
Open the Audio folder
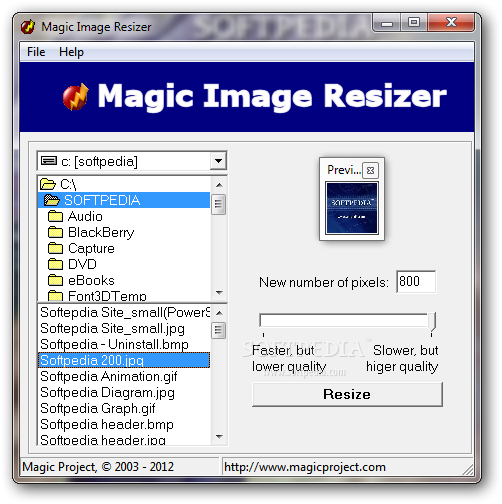click(x=124, y=216)
